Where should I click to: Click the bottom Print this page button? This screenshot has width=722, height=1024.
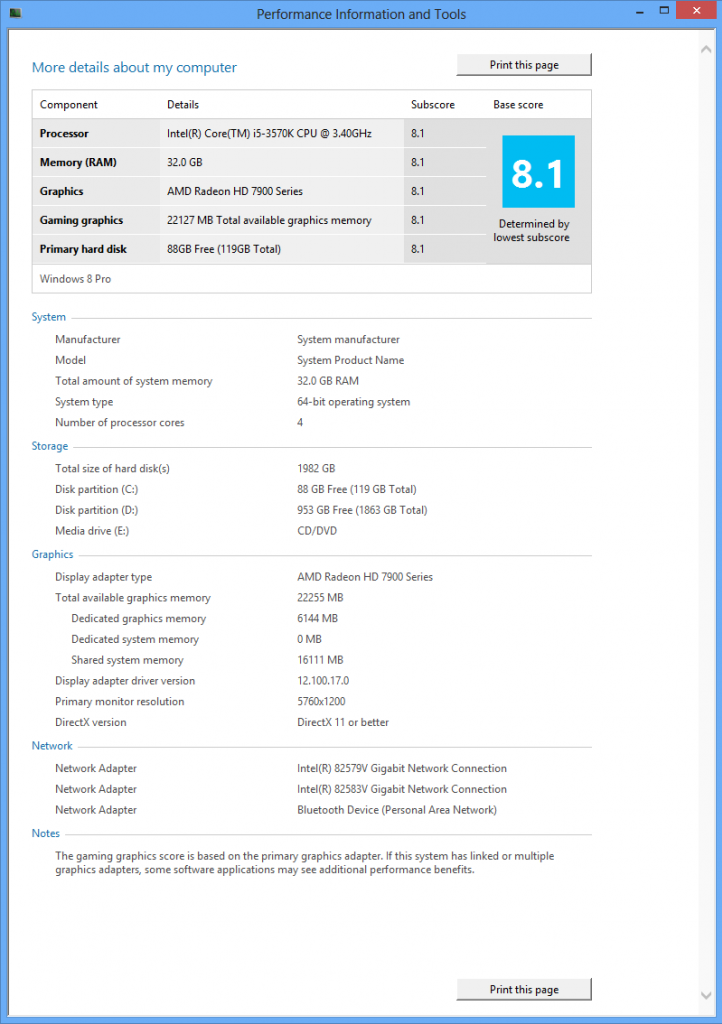[524, 989]
